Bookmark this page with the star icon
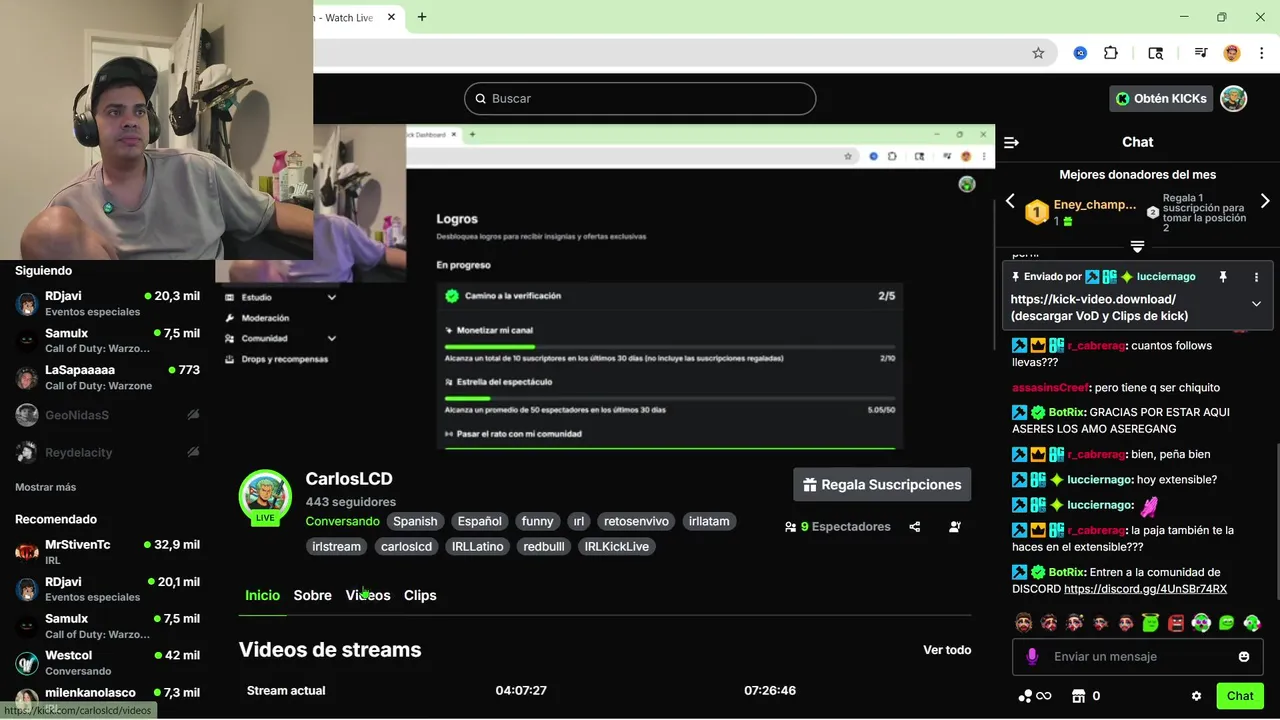The height and width of the screenshot is (720, 1280). pyautogui.click(x=1038, y=53)
